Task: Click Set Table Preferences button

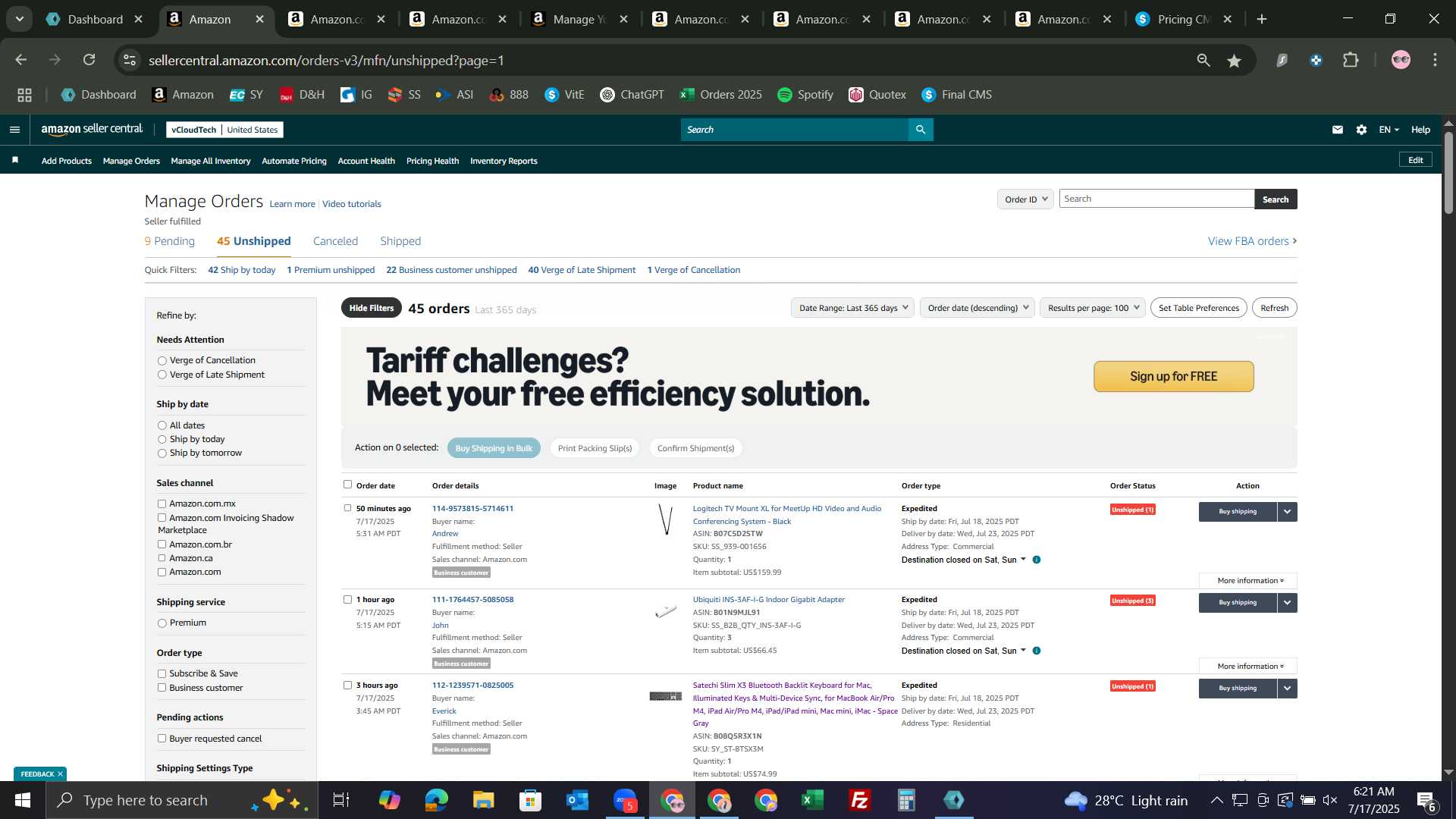Action: click(x=1199, y=308)
